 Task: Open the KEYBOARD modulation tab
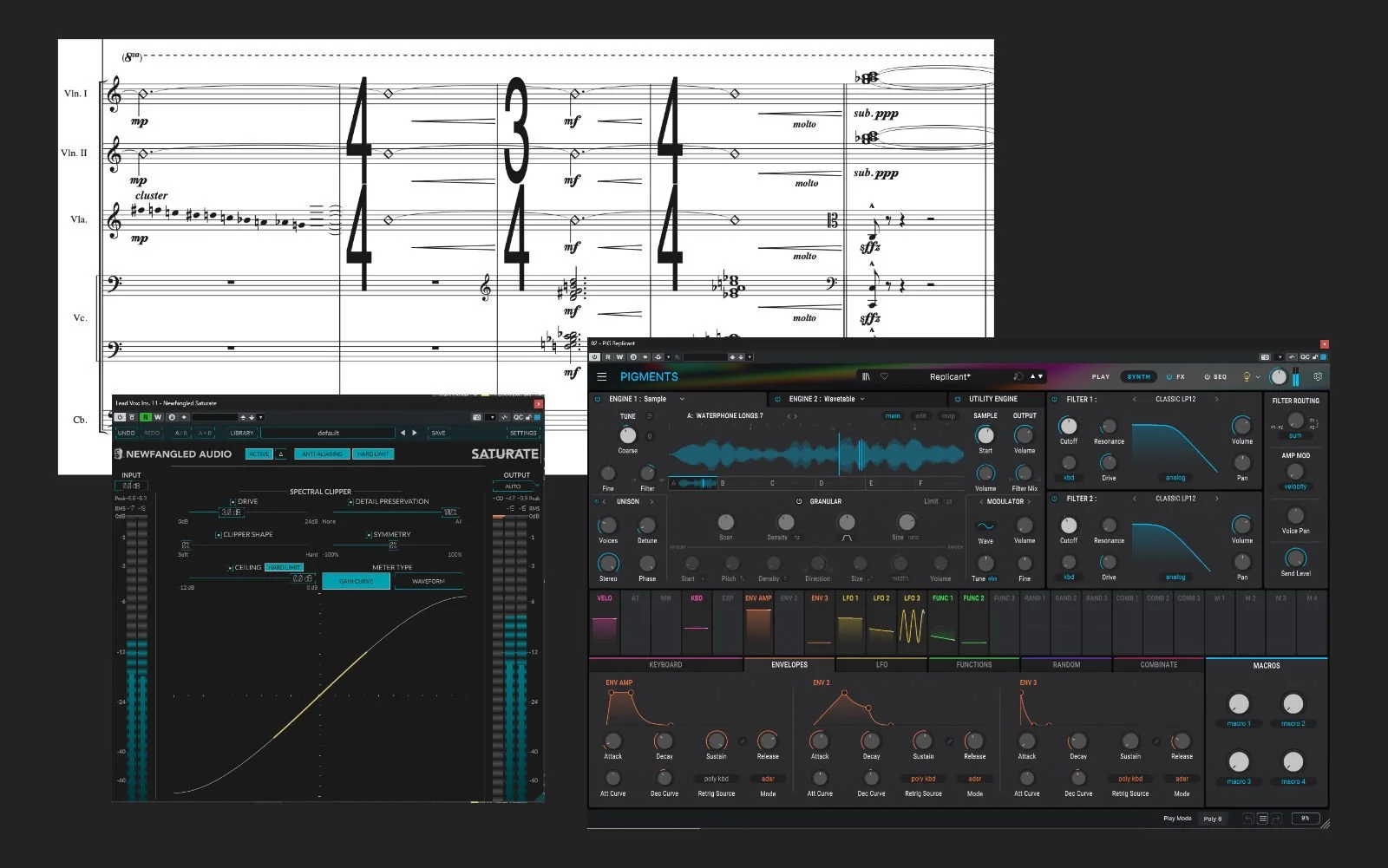pos(665,665)
